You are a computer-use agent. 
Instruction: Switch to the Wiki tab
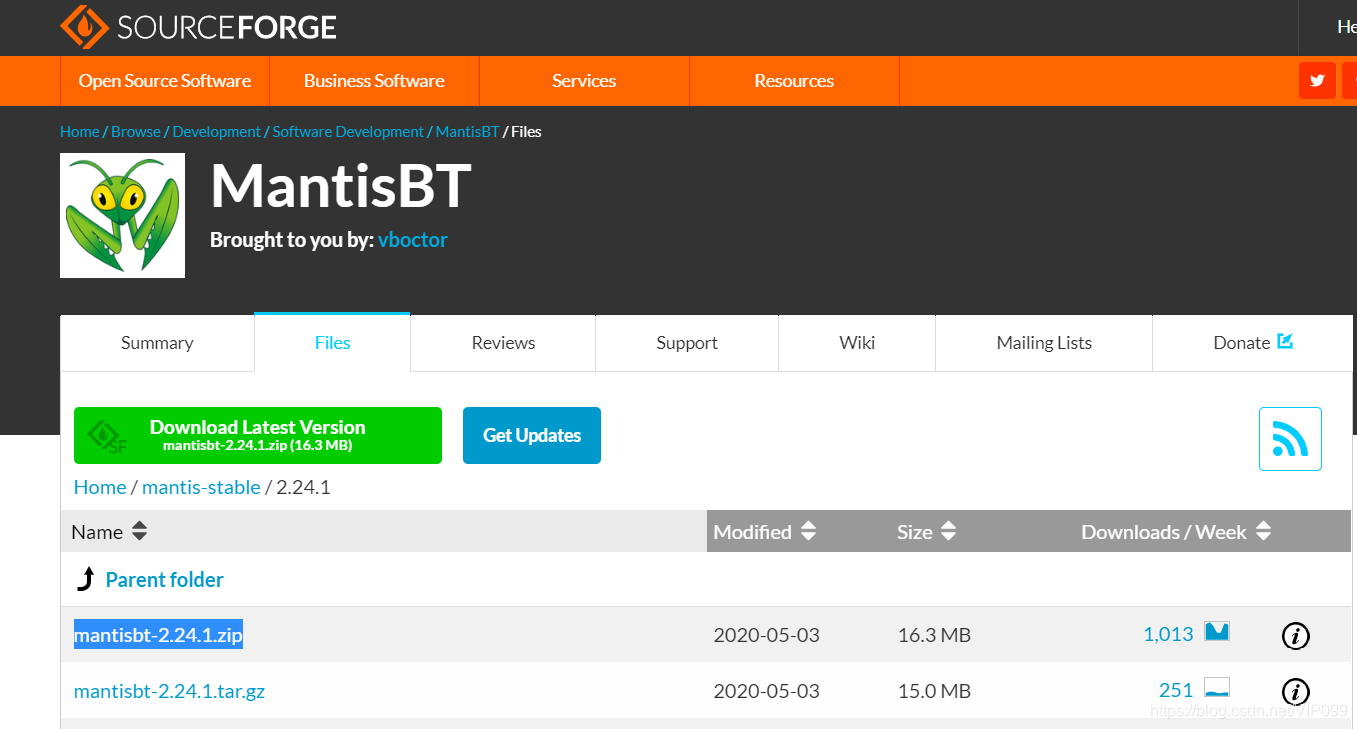click(x=856, y=342)
